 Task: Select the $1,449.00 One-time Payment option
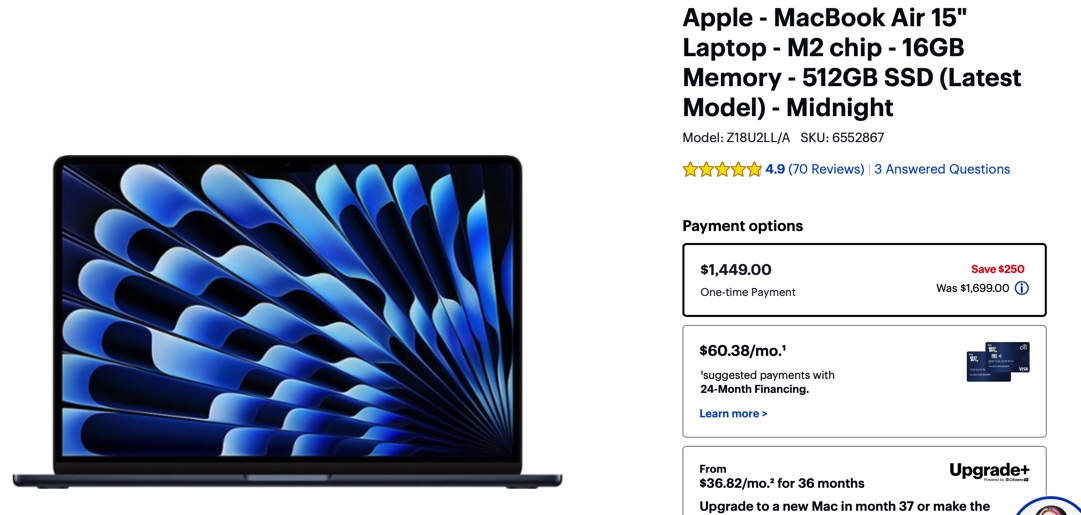(x=865, y=279)
